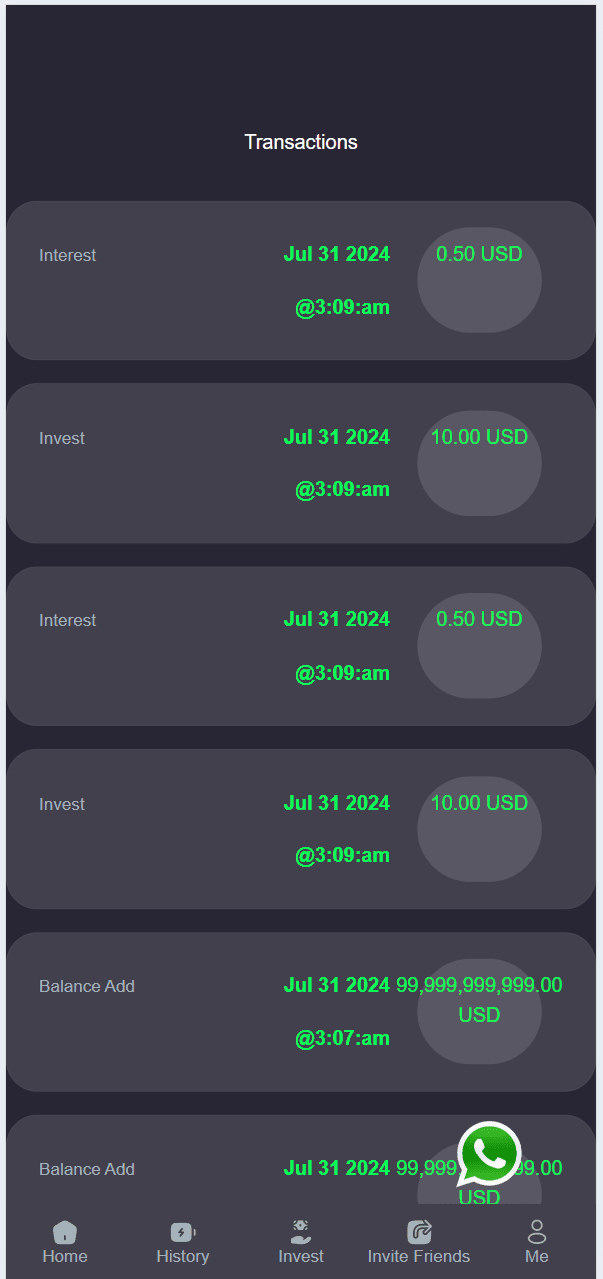The height and width of the screenshot is (1279, 603).
Task: Open the Me profile icon
Action: [537, 1231]
